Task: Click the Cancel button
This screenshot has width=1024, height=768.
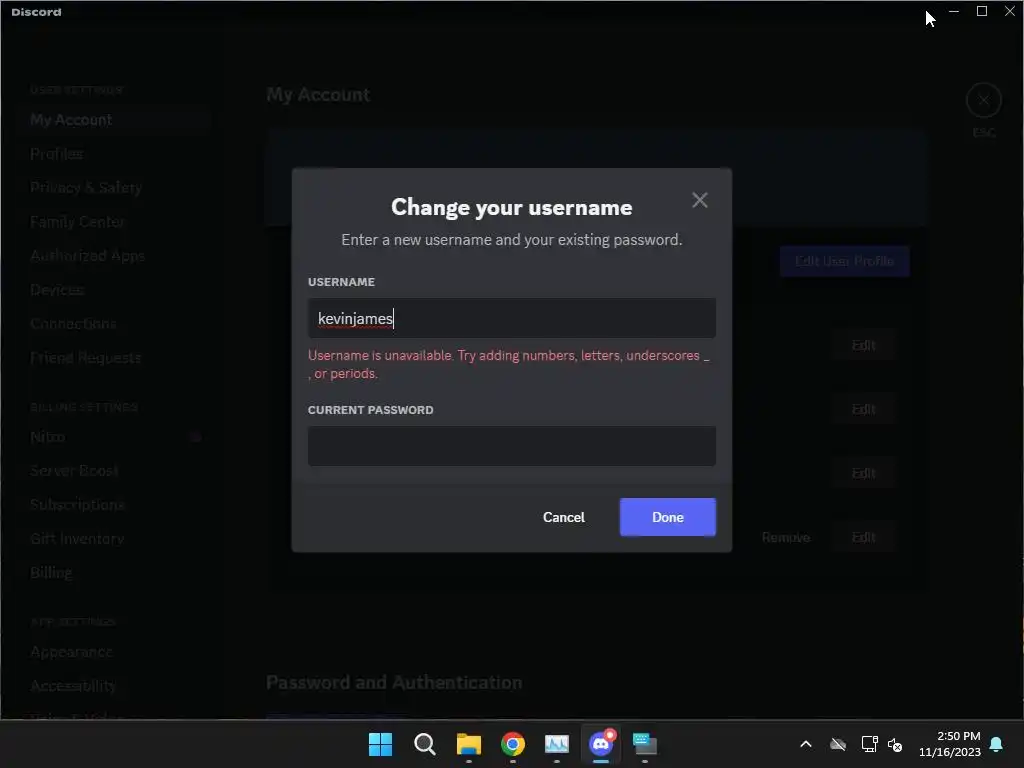Action: (x=564, y=517)
